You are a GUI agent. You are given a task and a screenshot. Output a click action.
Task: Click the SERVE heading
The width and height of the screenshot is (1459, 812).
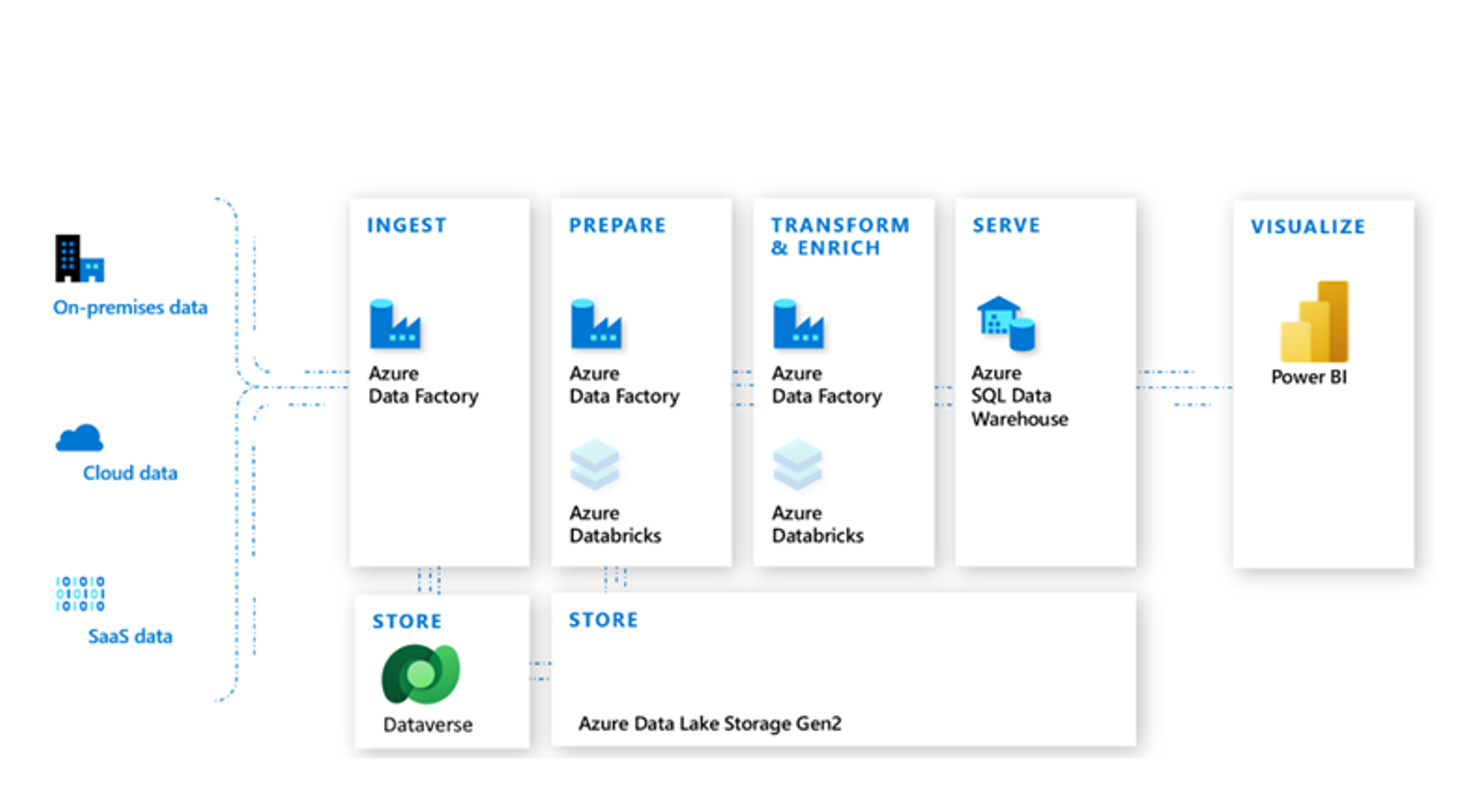tap(1006, 225)
